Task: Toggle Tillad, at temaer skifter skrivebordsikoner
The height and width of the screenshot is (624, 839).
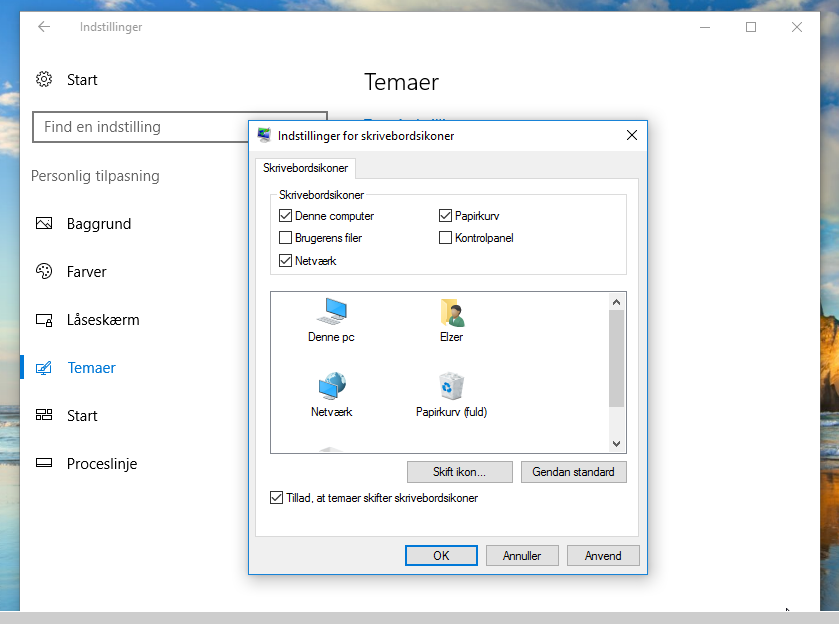Action: click(x=276, y=498)
